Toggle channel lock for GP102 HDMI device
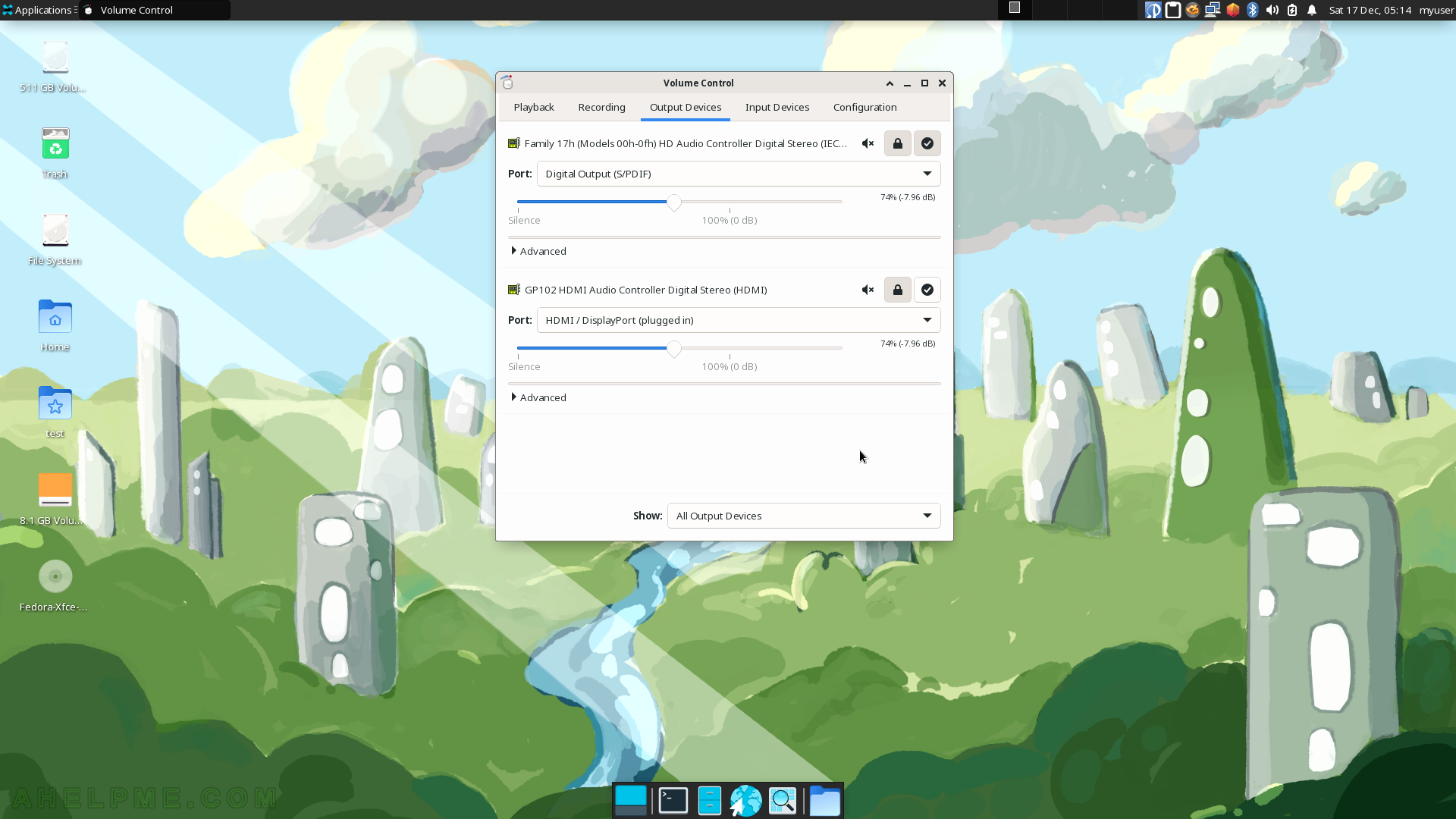This screenshot has height=819, width=1456. pyautogui.click(x=898, y=290)
